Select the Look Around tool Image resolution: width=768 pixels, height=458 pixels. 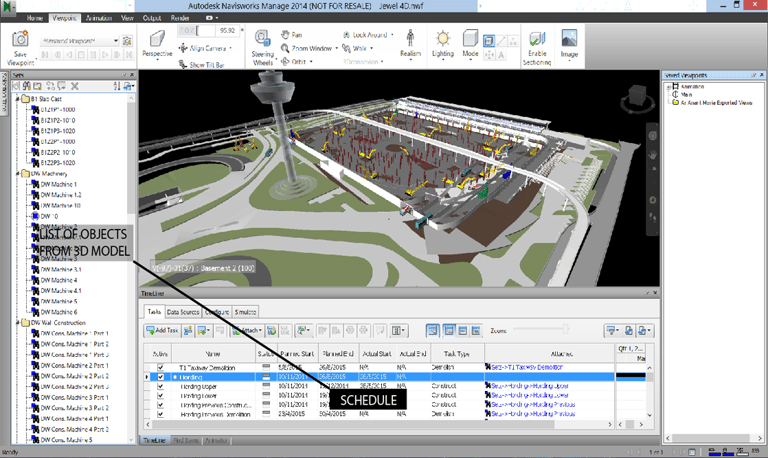point(365,35)
